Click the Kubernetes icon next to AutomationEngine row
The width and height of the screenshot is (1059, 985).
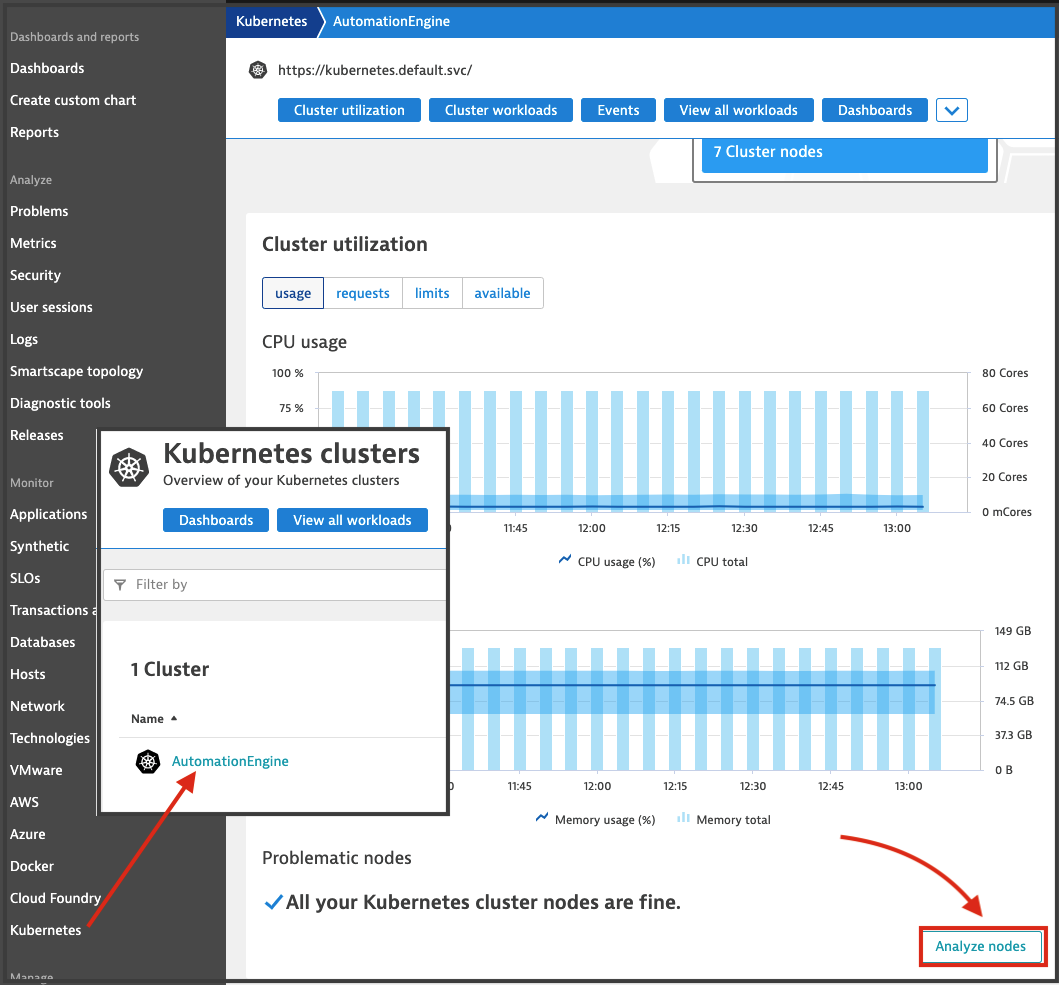[x=148, y=761]
